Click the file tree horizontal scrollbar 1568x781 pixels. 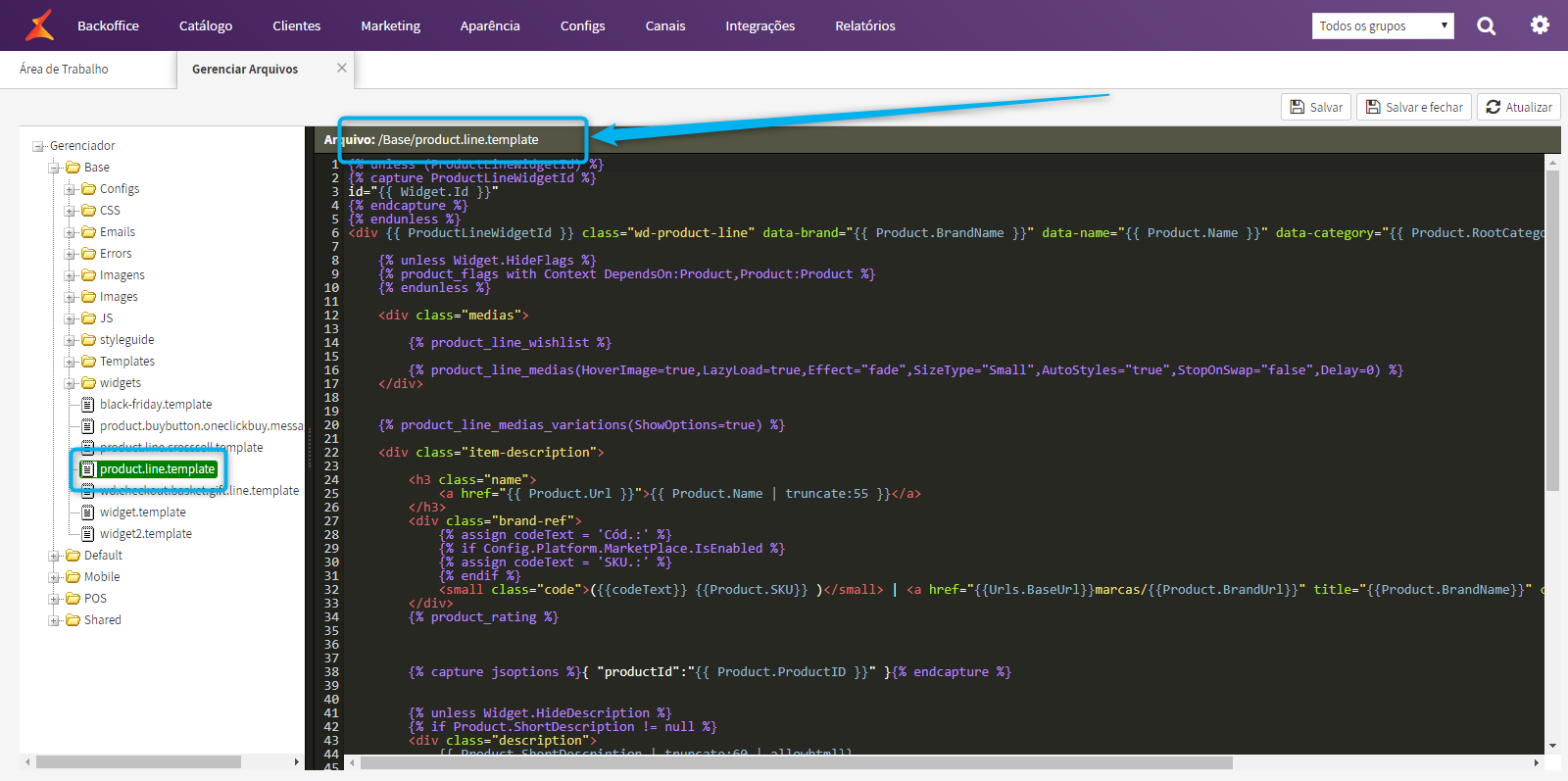(x=138, y=761)
